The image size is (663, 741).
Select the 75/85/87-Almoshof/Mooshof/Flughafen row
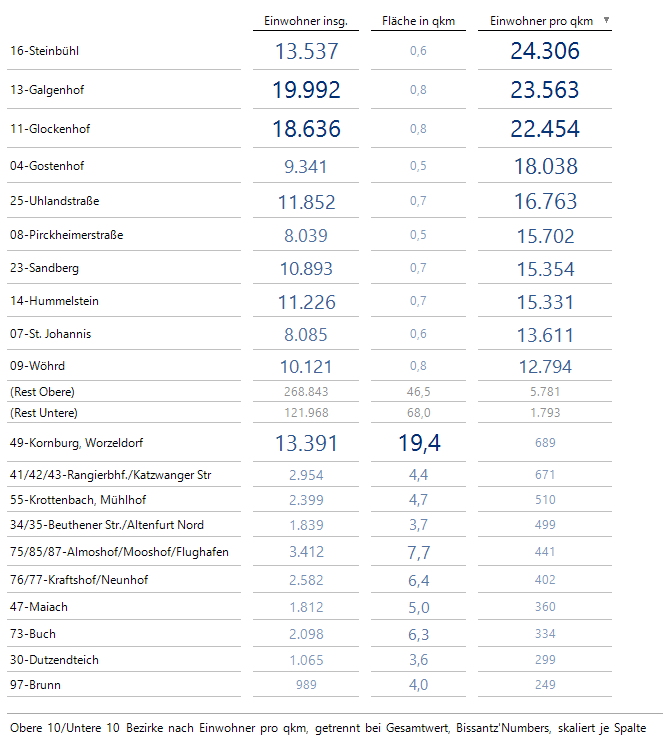pos(310,551)
